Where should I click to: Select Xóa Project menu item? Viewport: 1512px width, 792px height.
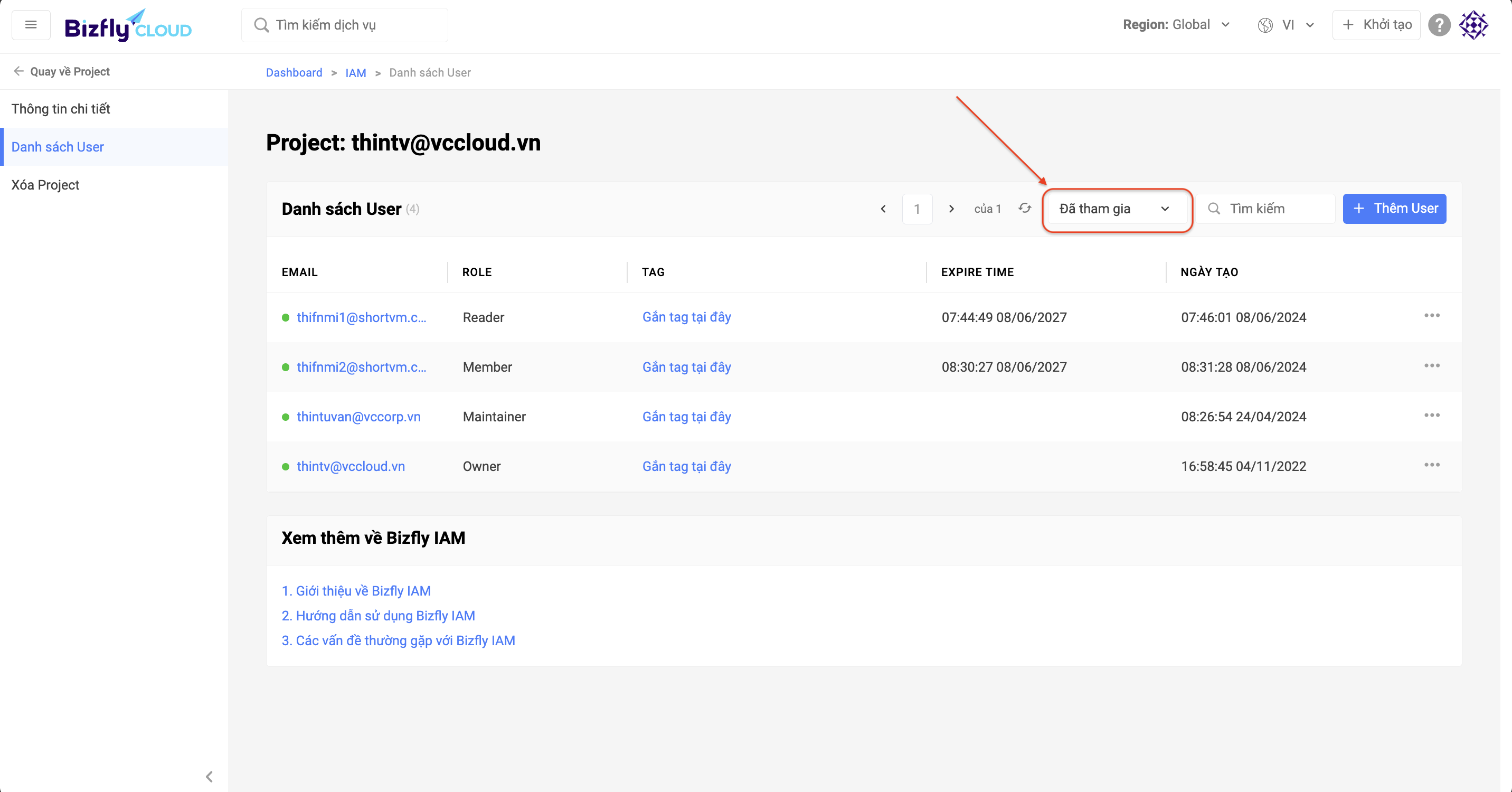tap(45, 185)
